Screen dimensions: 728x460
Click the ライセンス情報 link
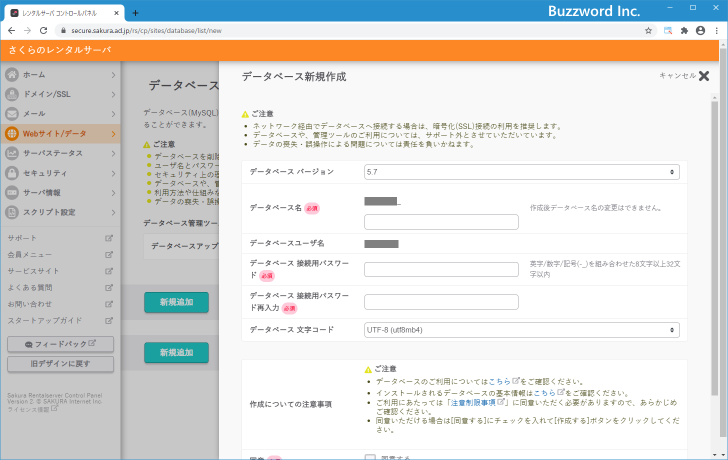coord(28,409)
